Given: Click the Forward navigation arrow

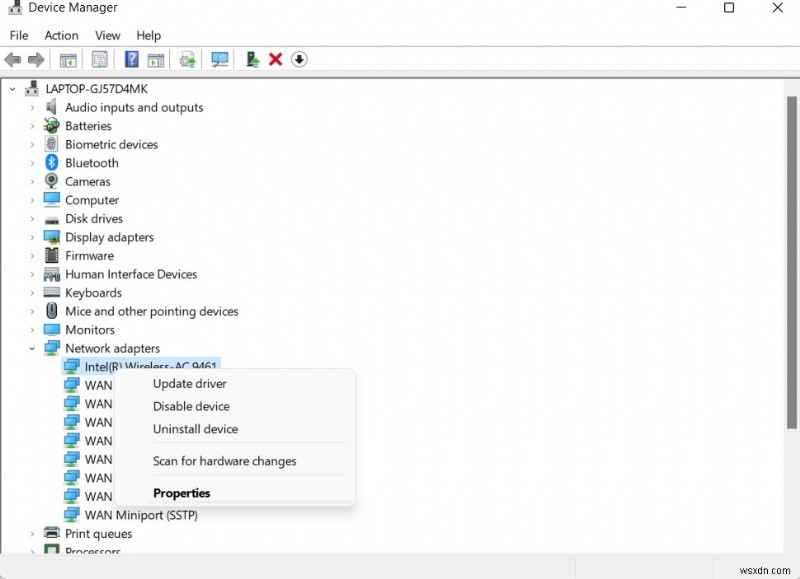Looking at the screenshot, I should [38, 60].
